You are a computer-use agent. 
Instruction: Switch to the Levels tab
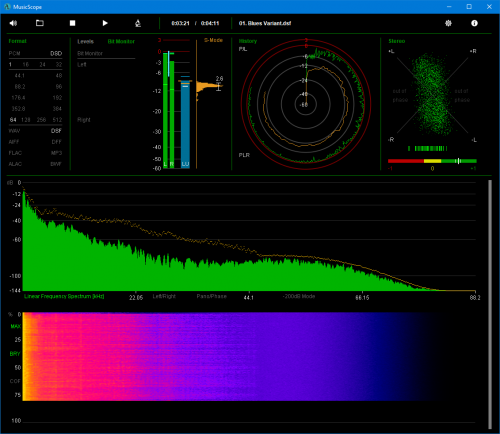click(85, 41)
